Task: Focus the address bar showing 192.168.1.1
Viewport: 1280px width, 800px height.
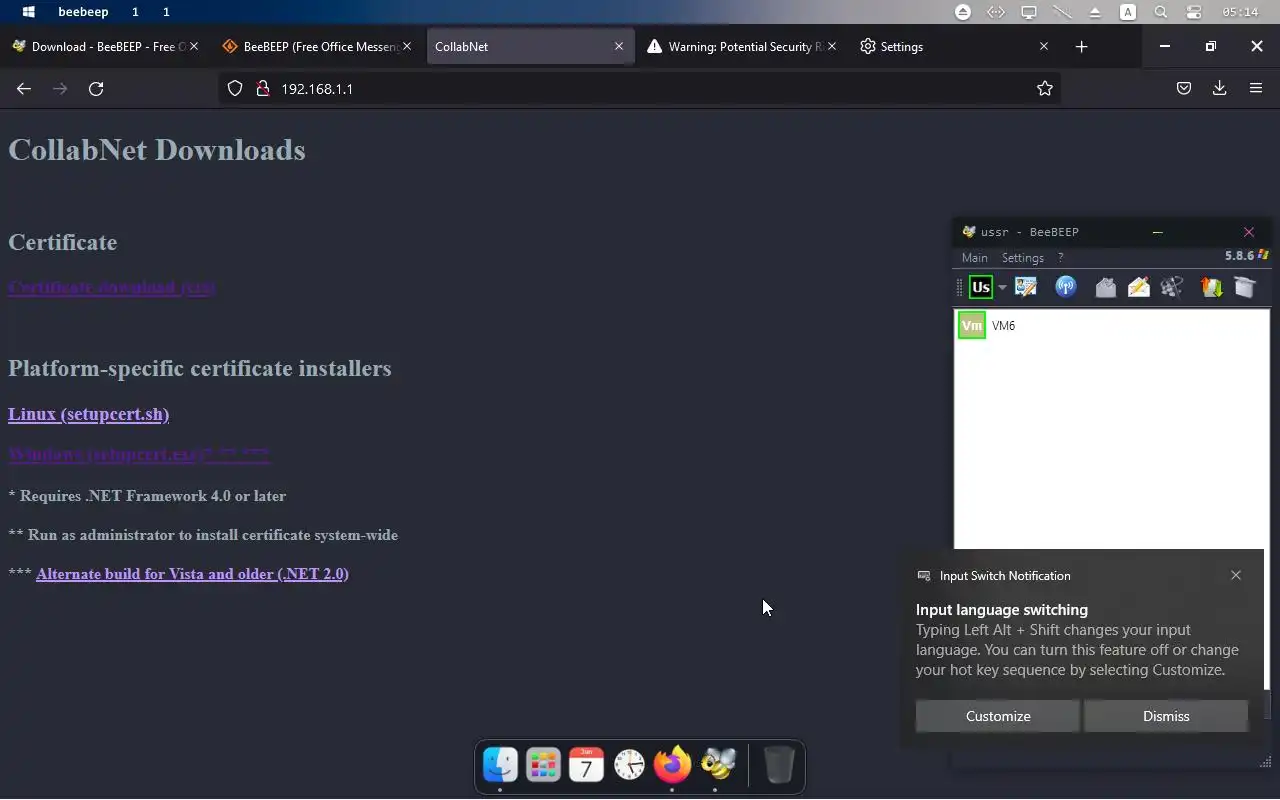Action: pos(640,89)
